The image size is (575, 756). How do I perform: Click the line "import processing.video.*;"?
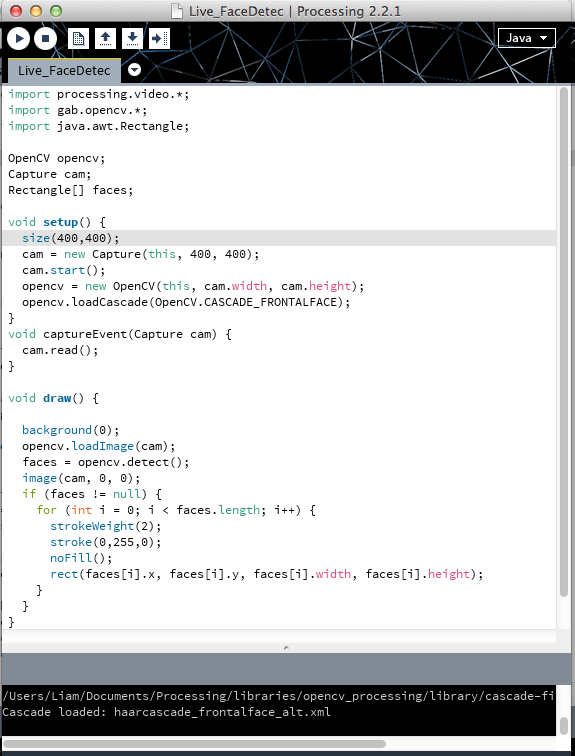[99, 94]
